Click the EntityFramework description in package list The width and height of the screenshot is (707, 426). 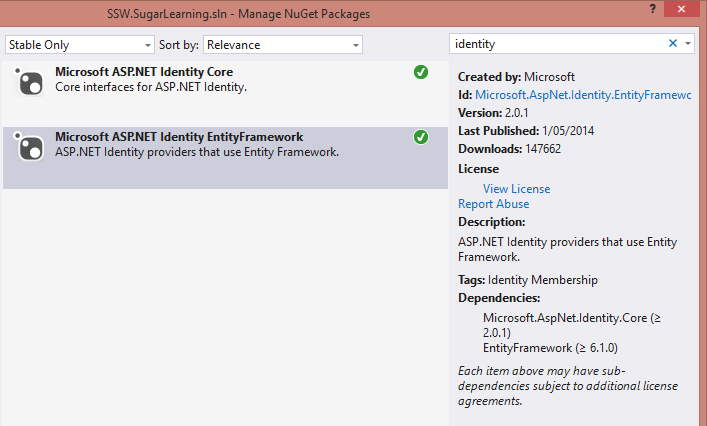pos(197,152)
